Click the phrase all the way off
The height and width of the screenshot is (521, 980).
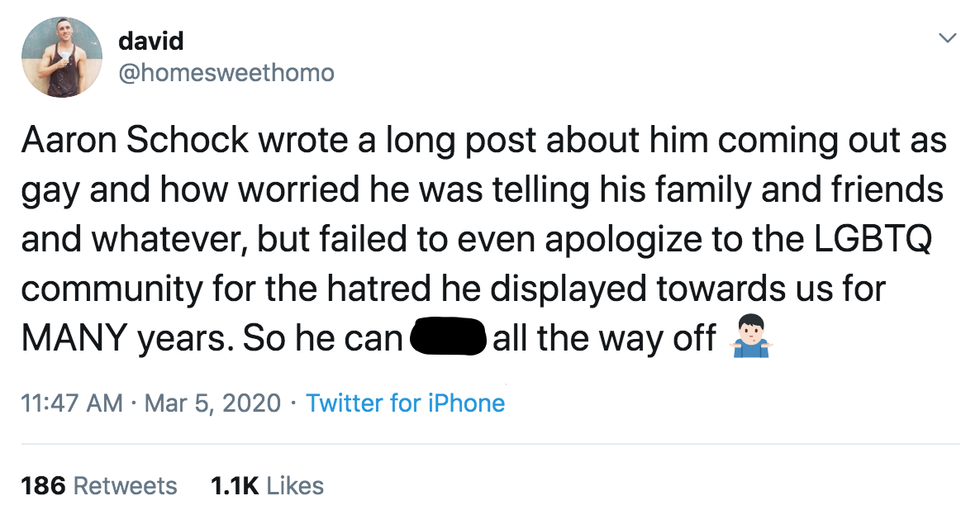tap(604, 340)
